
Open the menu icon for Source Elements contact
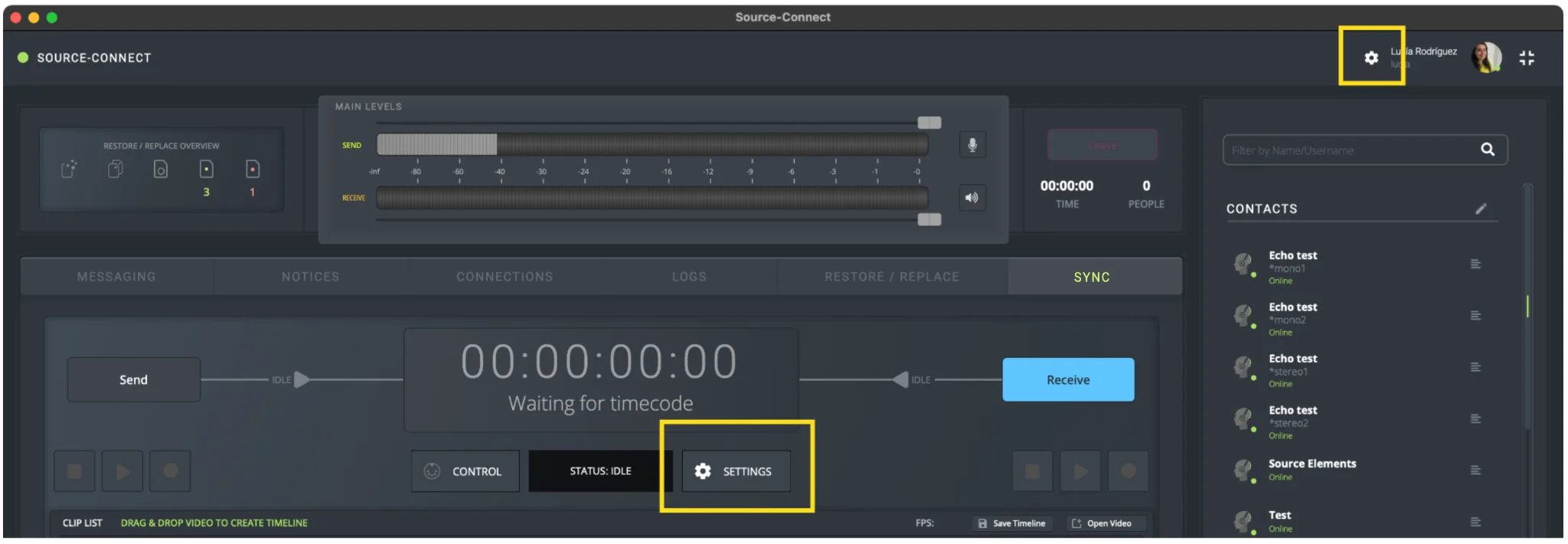point(1475,470)
